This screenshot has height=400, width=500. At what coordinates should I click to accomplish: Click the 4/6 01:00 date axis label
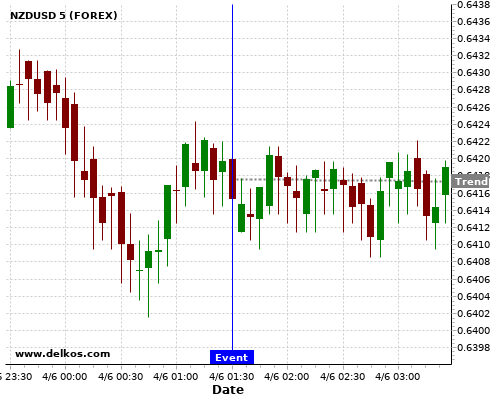pyautogui.click(x=176, y=377)
